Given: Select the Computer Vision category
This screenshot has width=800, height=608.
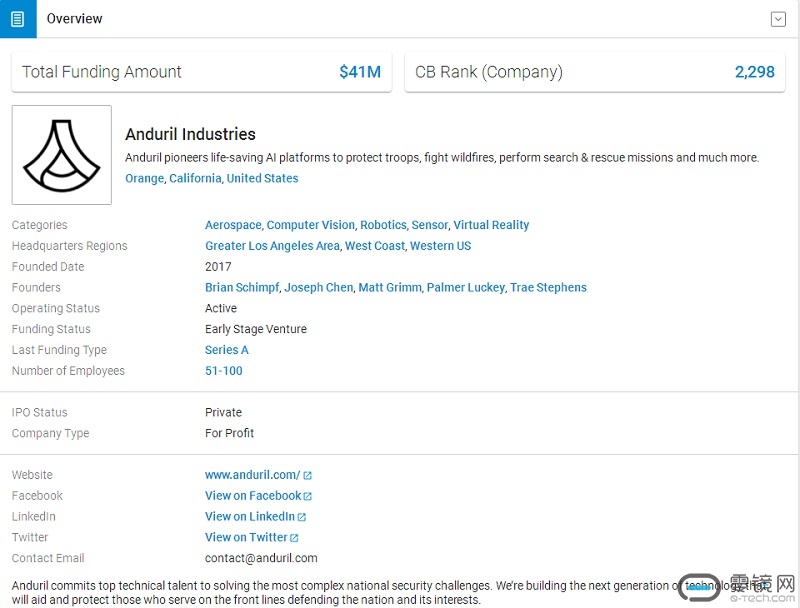Looking at the screenshot, I should [310, 225].
